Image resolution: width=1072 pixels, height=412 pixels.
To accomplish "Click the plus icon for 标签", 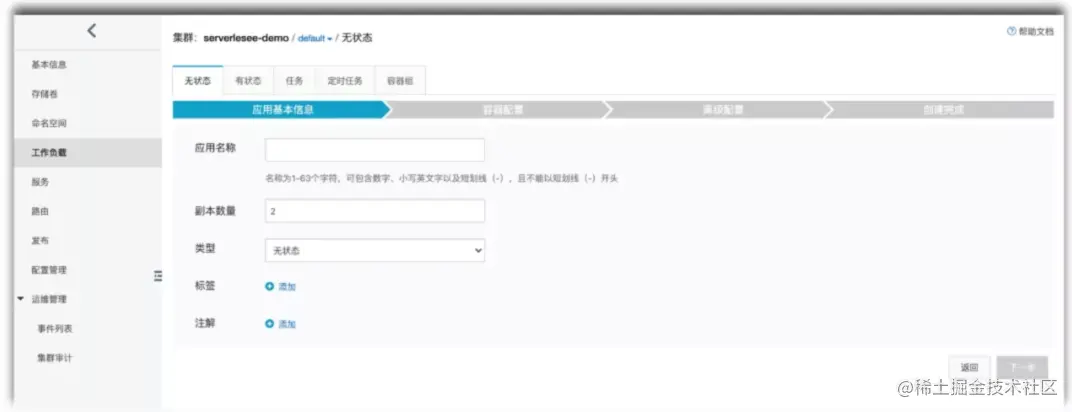I will coord(269,286).
